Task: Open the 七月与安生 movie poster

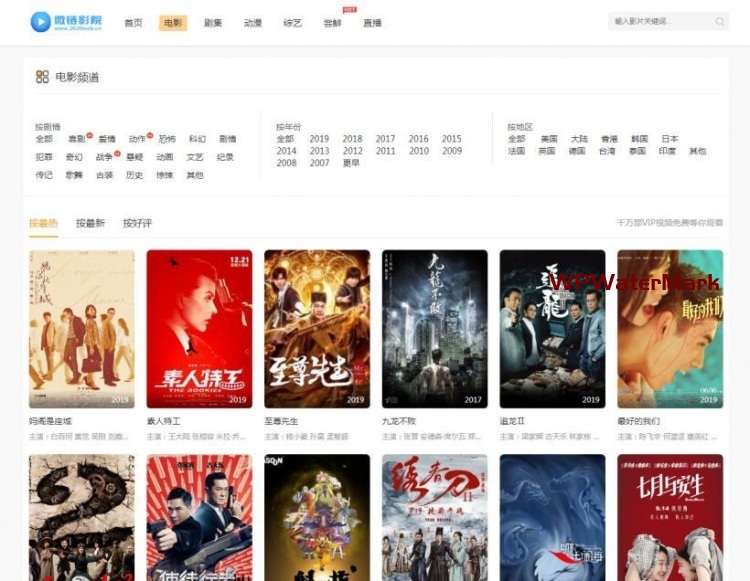Action: click(x=670, y=518)
